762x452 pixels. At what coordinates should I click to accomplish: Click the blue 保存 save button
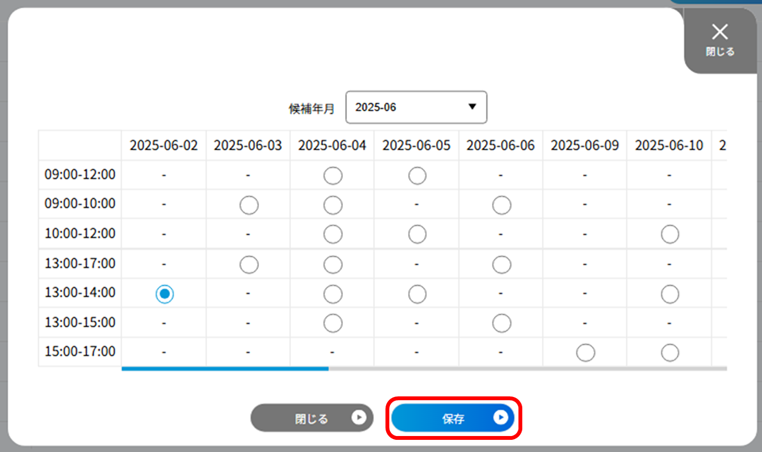pyautogui.click(x=453, y=418)
